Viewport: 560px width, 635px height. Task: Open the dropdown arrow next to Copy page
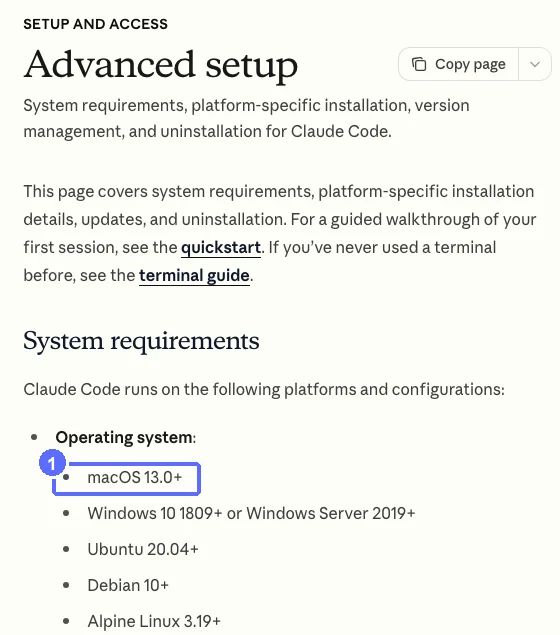(x=535, y=64)
